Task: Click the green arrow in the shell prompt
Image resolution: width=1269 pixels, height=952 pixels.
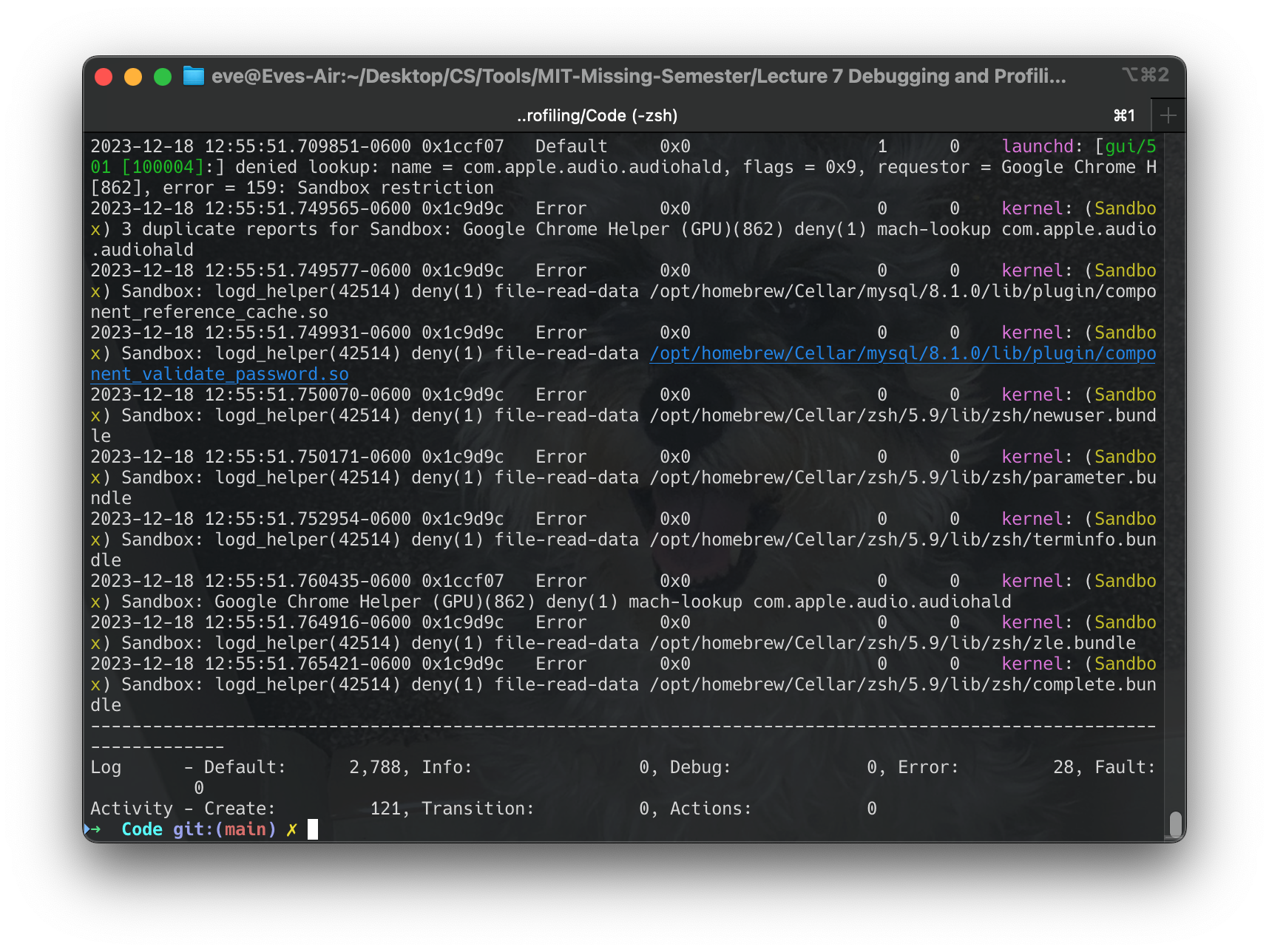Action: point(97,829)
